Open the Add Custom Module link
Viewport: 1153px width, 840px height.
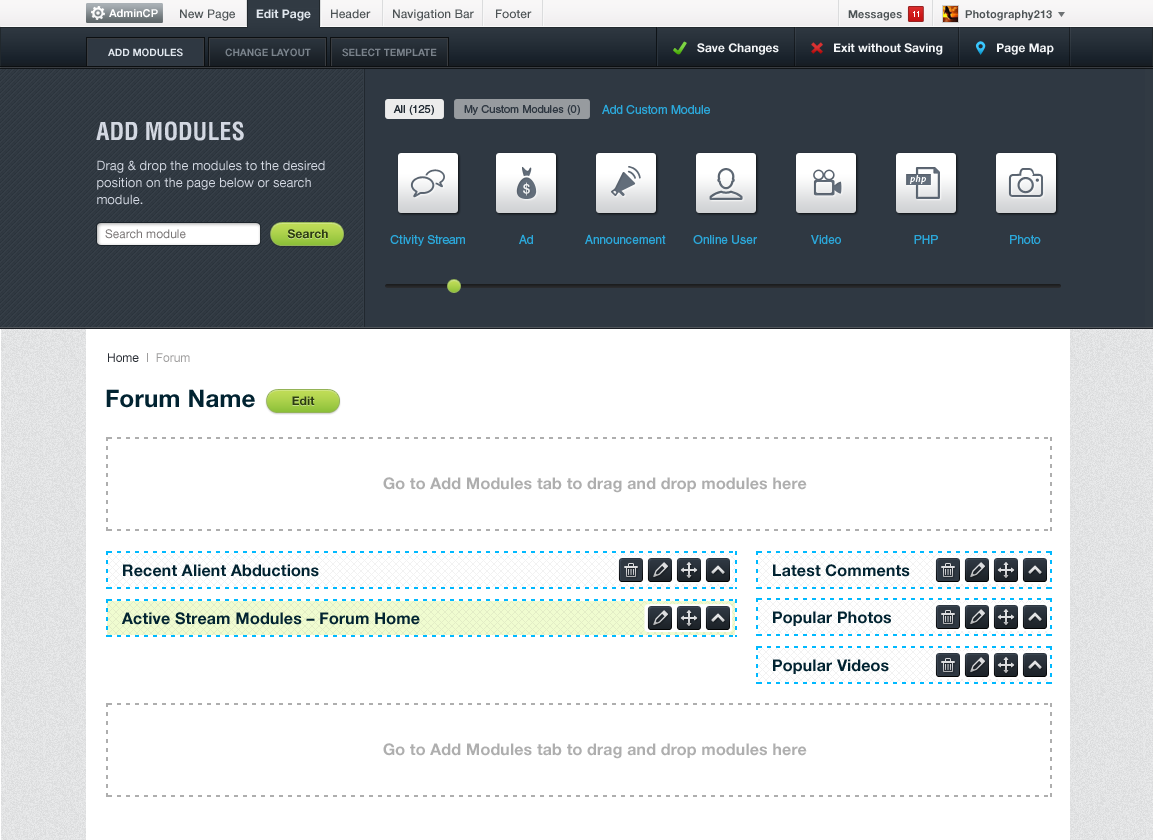656,109
